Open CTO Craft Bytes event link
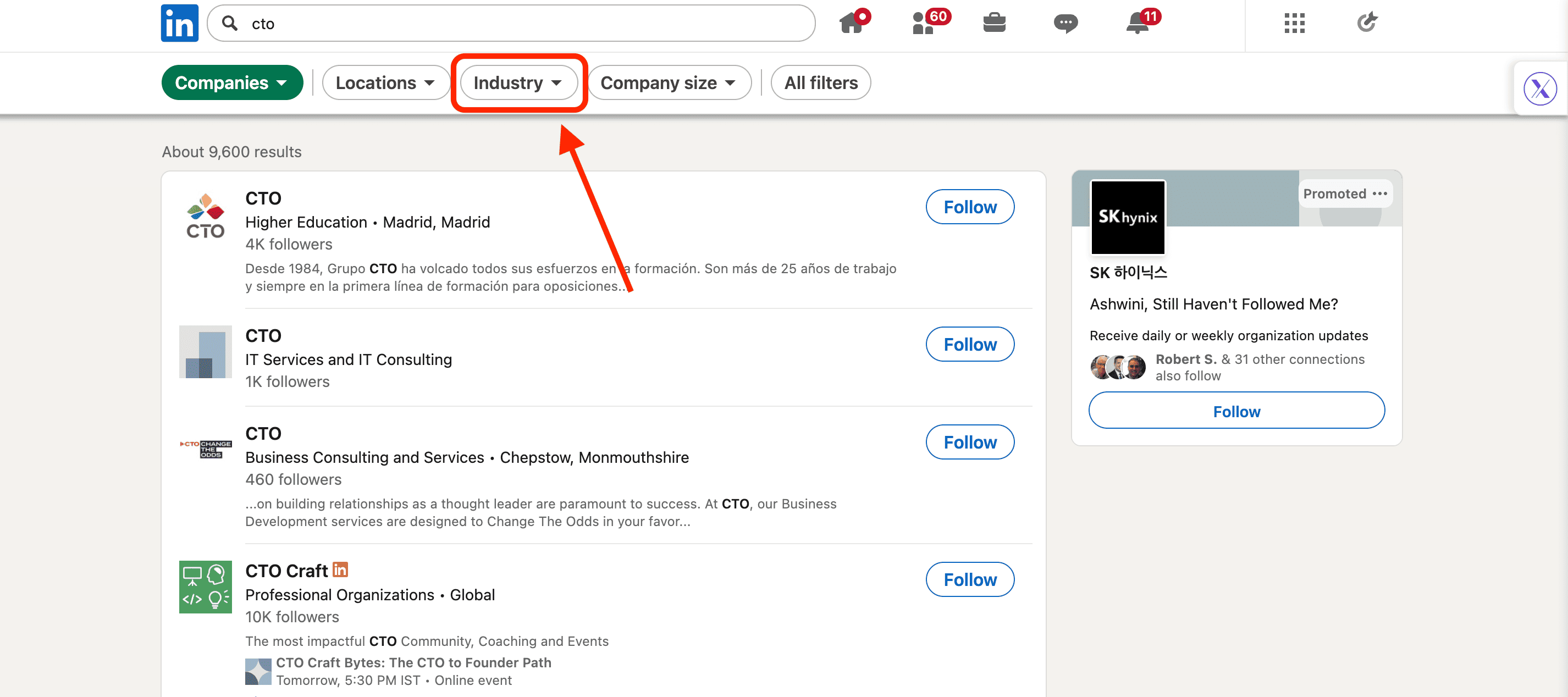This screenshot has height=697, width=1568. click(x=413, y=662)
